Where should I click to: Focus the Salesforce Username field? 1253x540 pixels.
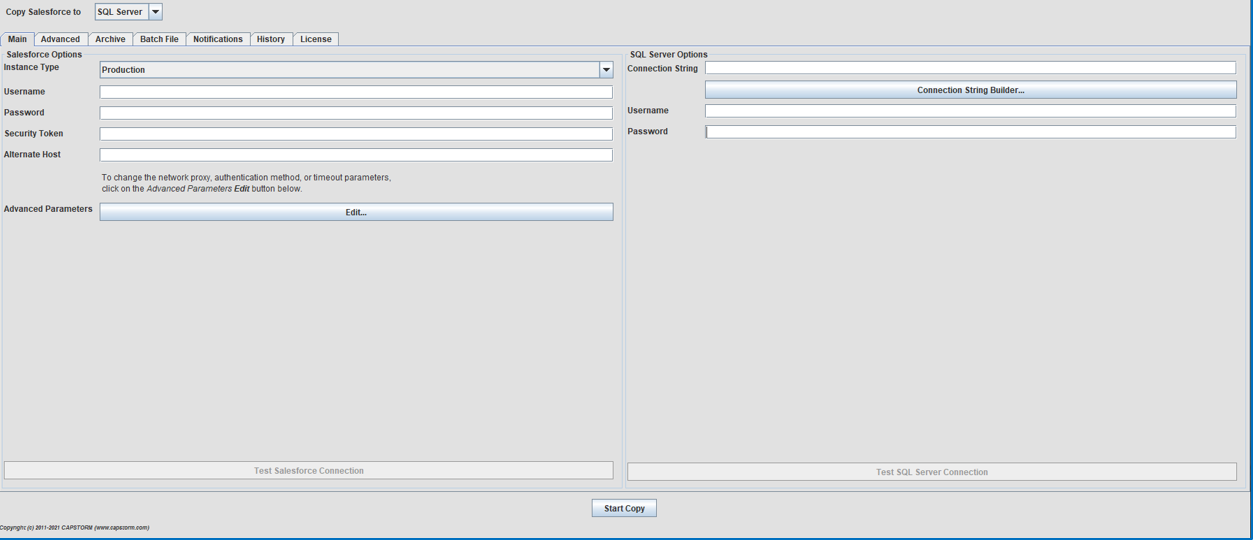[x=356, y=91]
